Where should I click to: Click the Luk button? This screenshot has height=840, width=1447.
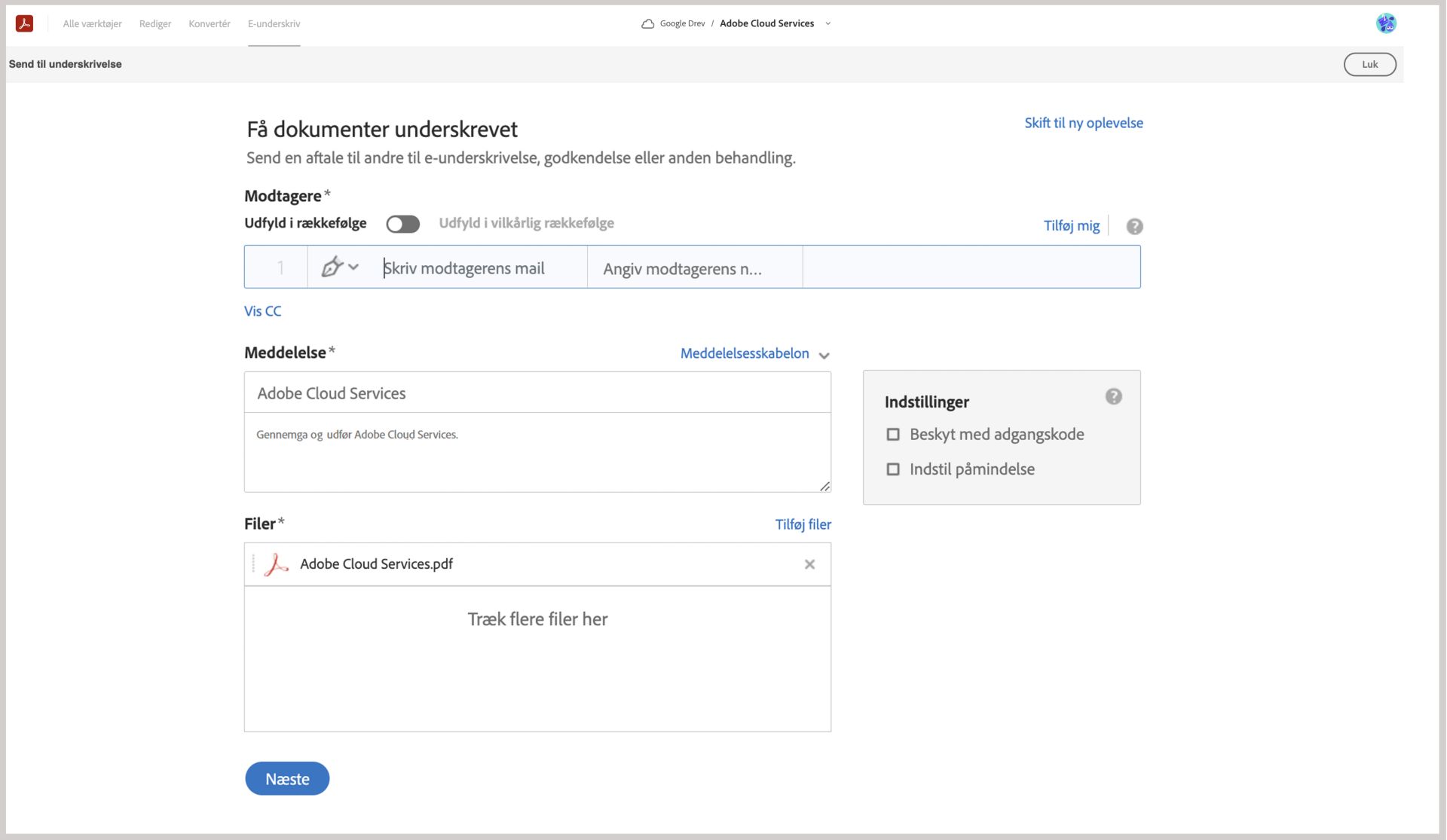1369,64
